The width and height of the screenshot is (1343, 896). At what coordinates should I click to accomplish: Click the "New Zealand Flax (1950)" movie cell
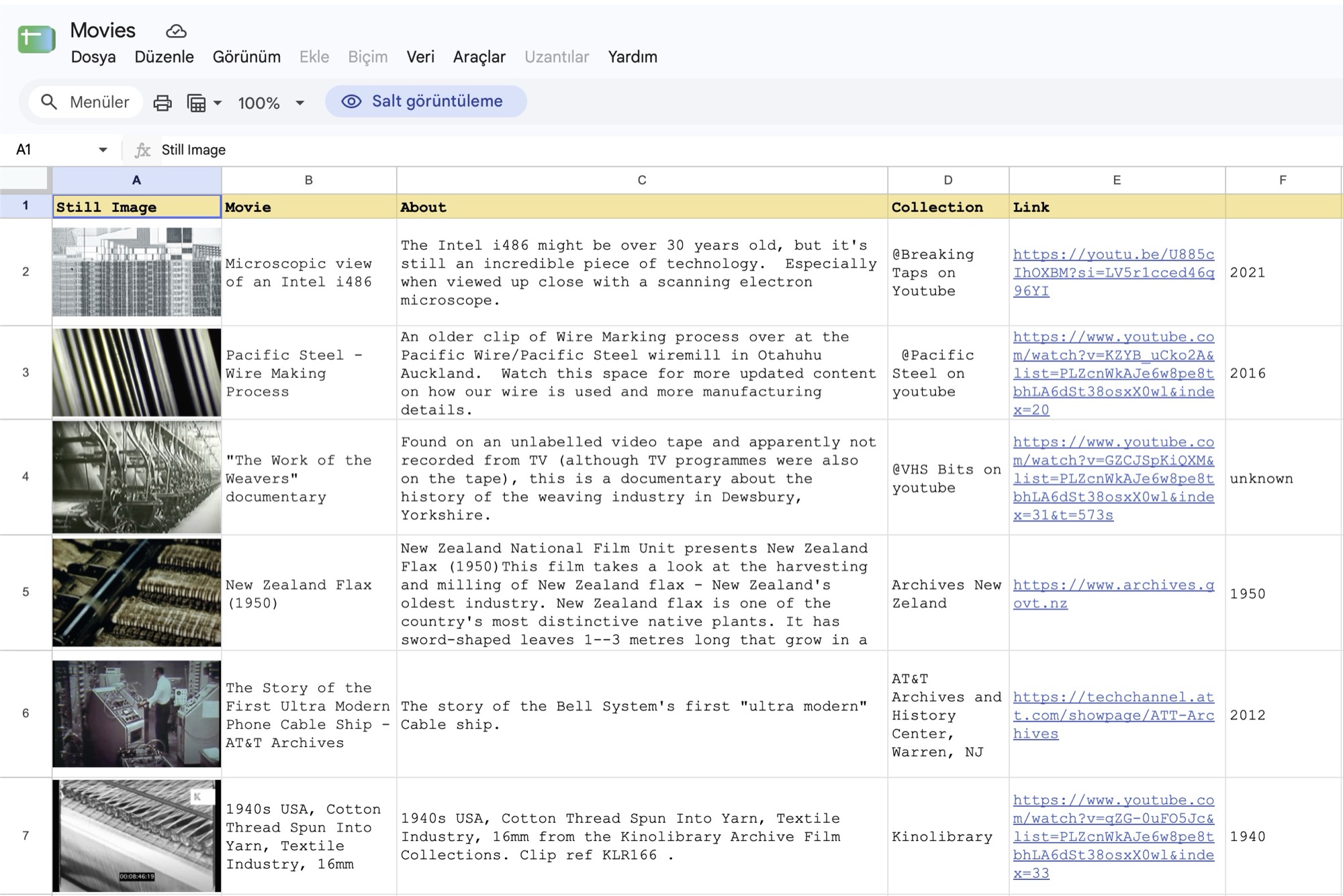pos(309,593)
